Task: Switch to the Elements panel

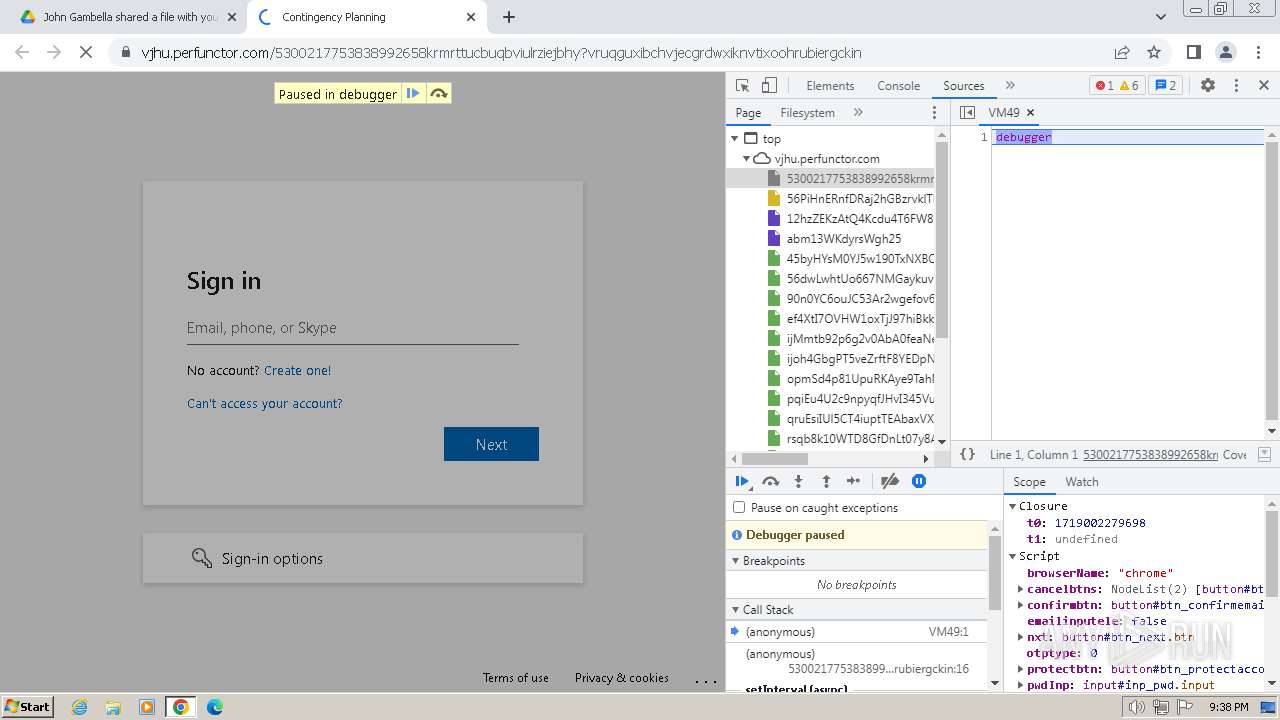Action: tap(830, 86)
